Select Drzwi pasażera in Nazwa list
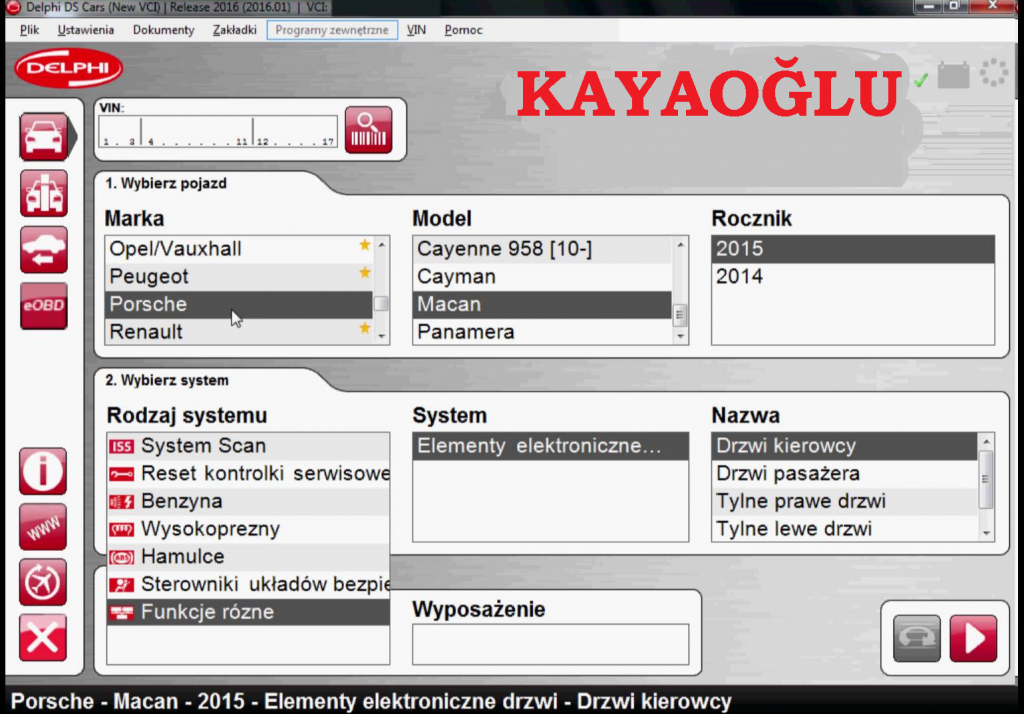This screenshot has height=714, width=1024. 844,473
